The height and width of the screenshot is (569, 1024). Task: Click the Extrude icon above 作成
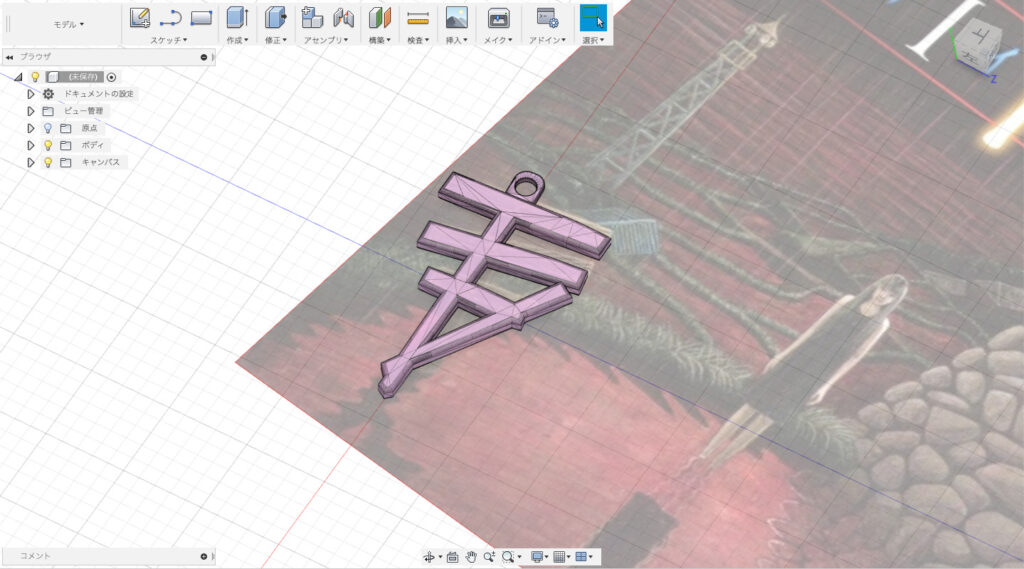[x=236, y=17]
